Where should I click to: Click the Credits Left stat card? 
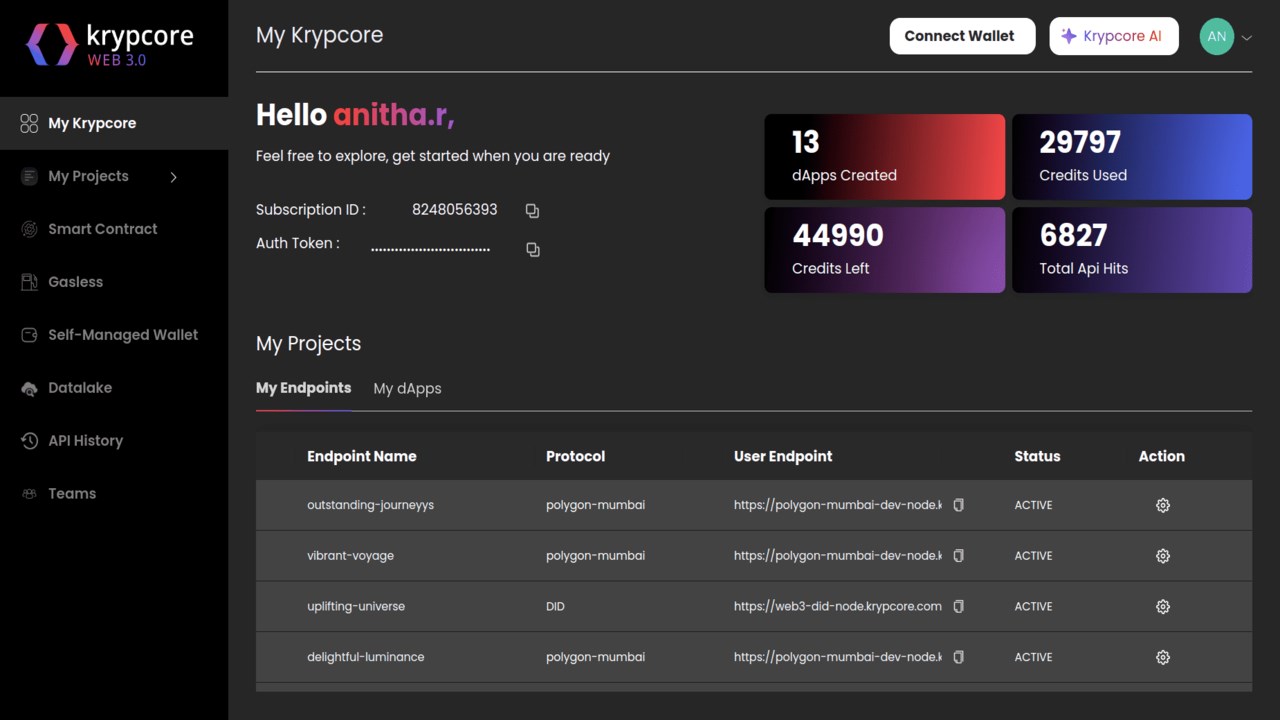coord(884,250)
